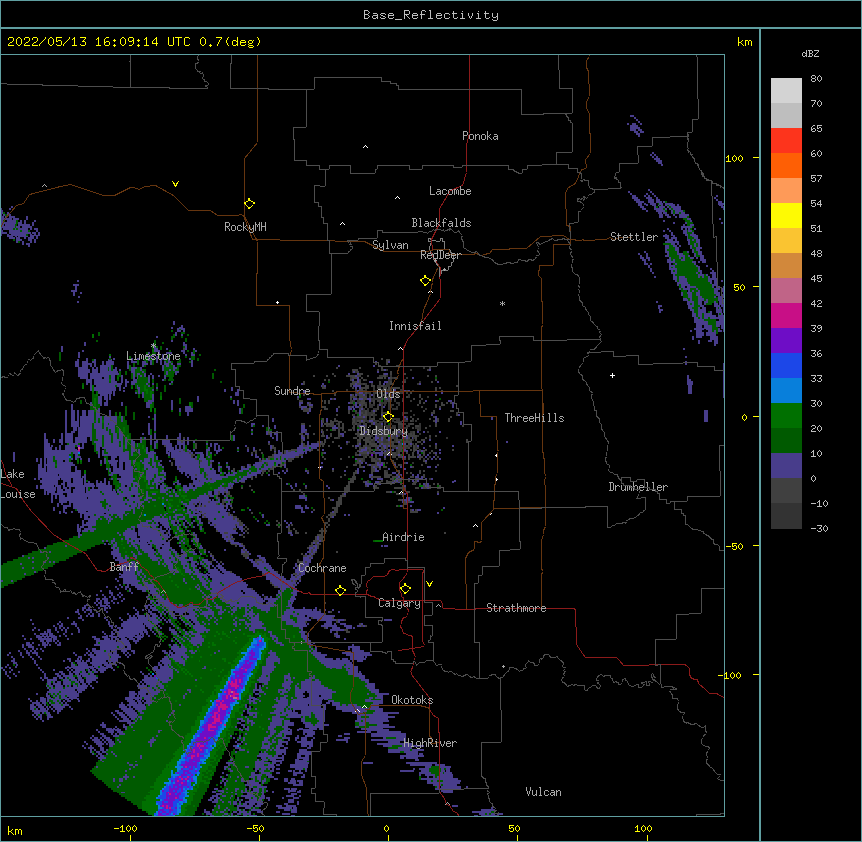Click the white asterisk marker east of Innisfail
The image size is (862, 842).
(x=502, y=303)
